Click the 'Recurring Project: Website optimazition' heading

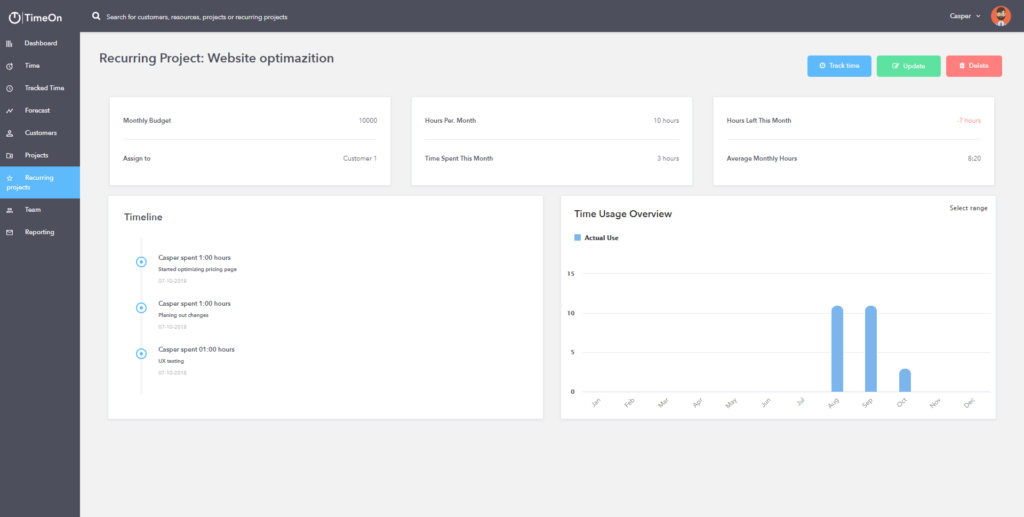(216, 58)
